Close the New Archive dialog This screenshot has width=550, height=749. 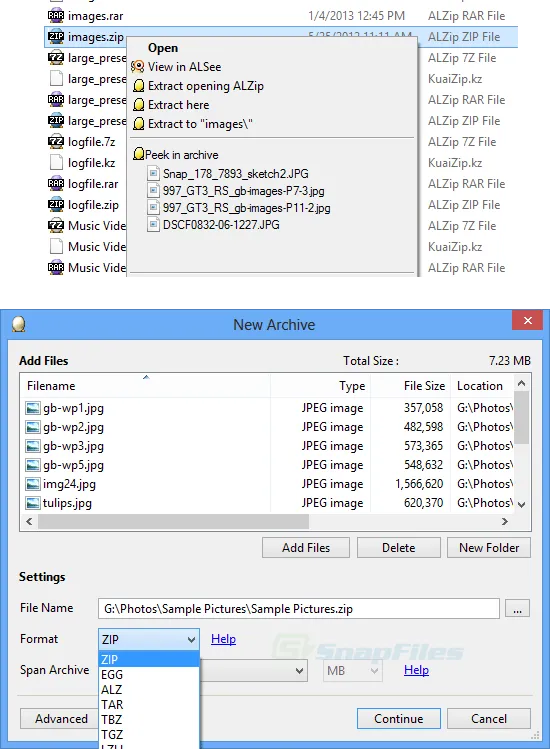pyautogui.click(x=527, y=321)
